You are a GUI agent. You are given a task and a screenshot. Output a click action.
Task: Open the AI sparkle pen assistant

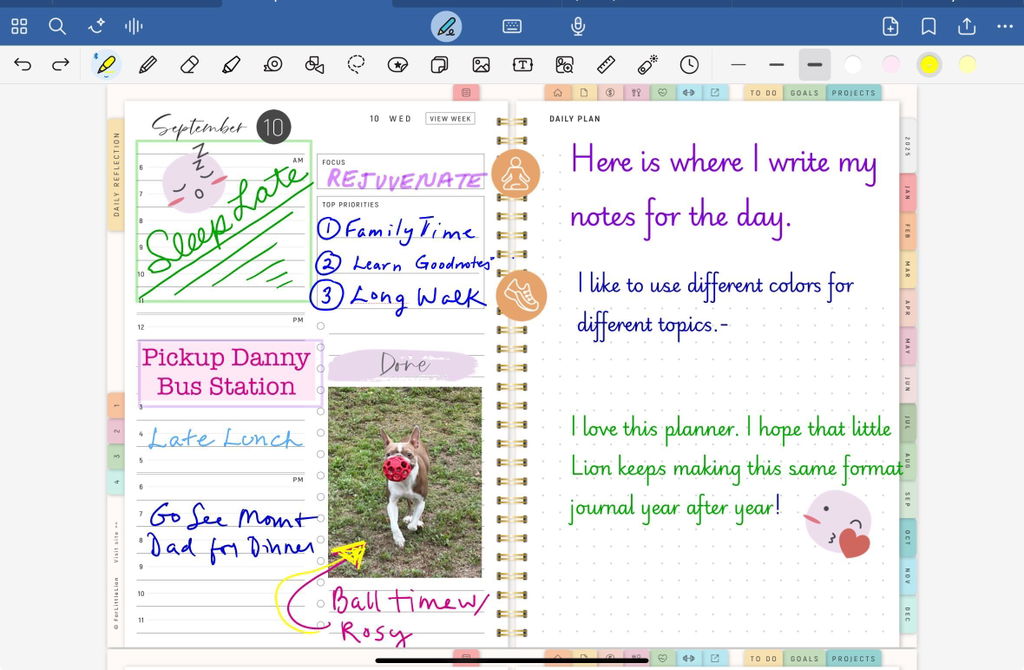click(x=97, y=26)
